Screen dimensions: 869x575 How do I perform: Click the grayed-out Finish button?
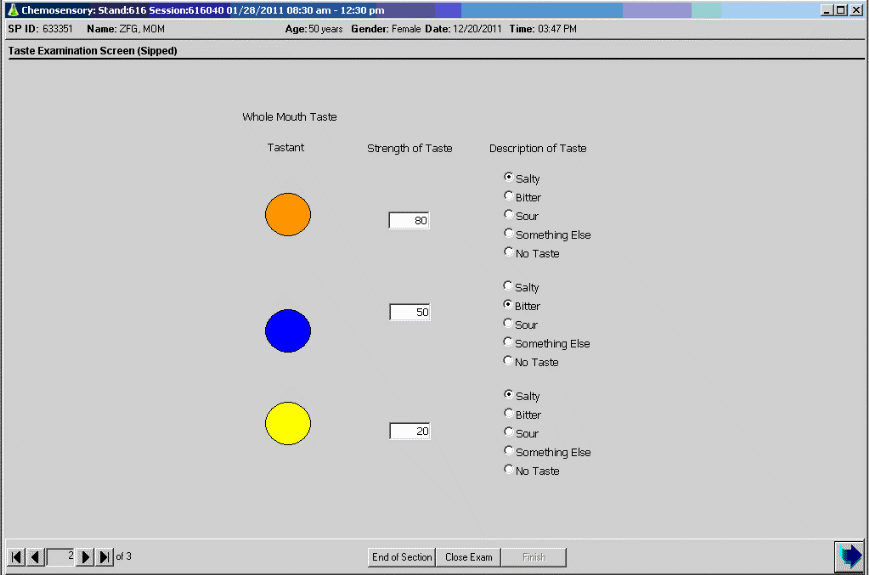tap(534, 557)
